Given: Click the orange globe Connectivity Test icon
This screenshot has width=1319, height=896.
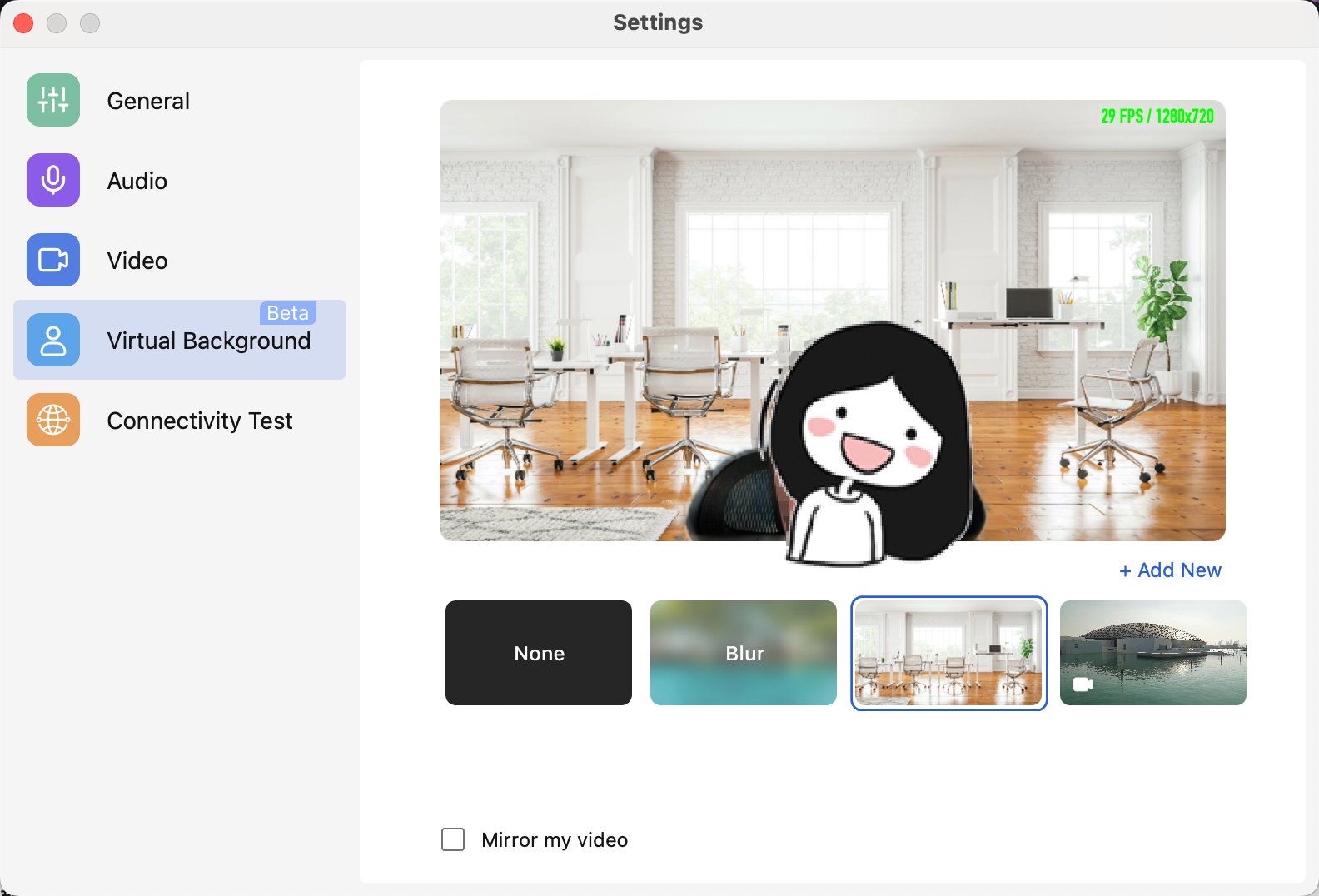Looking at the screenshot, I should (x=53, y=420).
